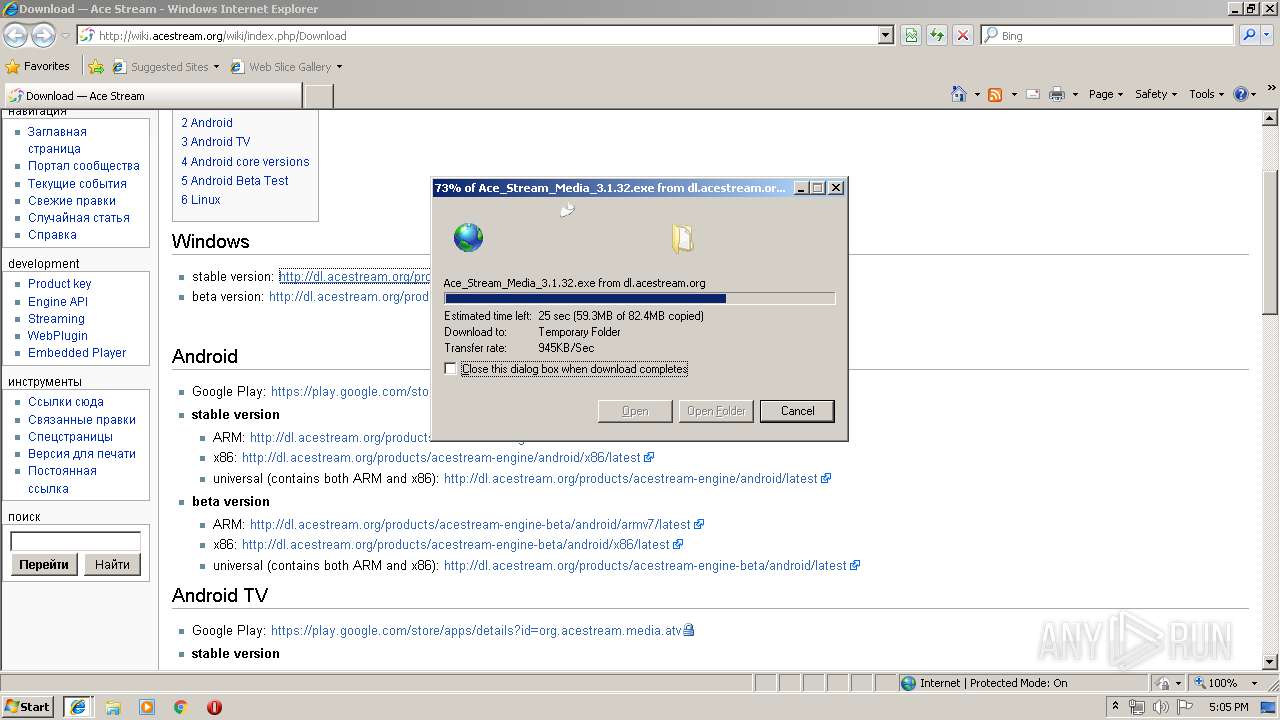Expand the Web Slice Gallery dropdown

click(x=339, y=67)
